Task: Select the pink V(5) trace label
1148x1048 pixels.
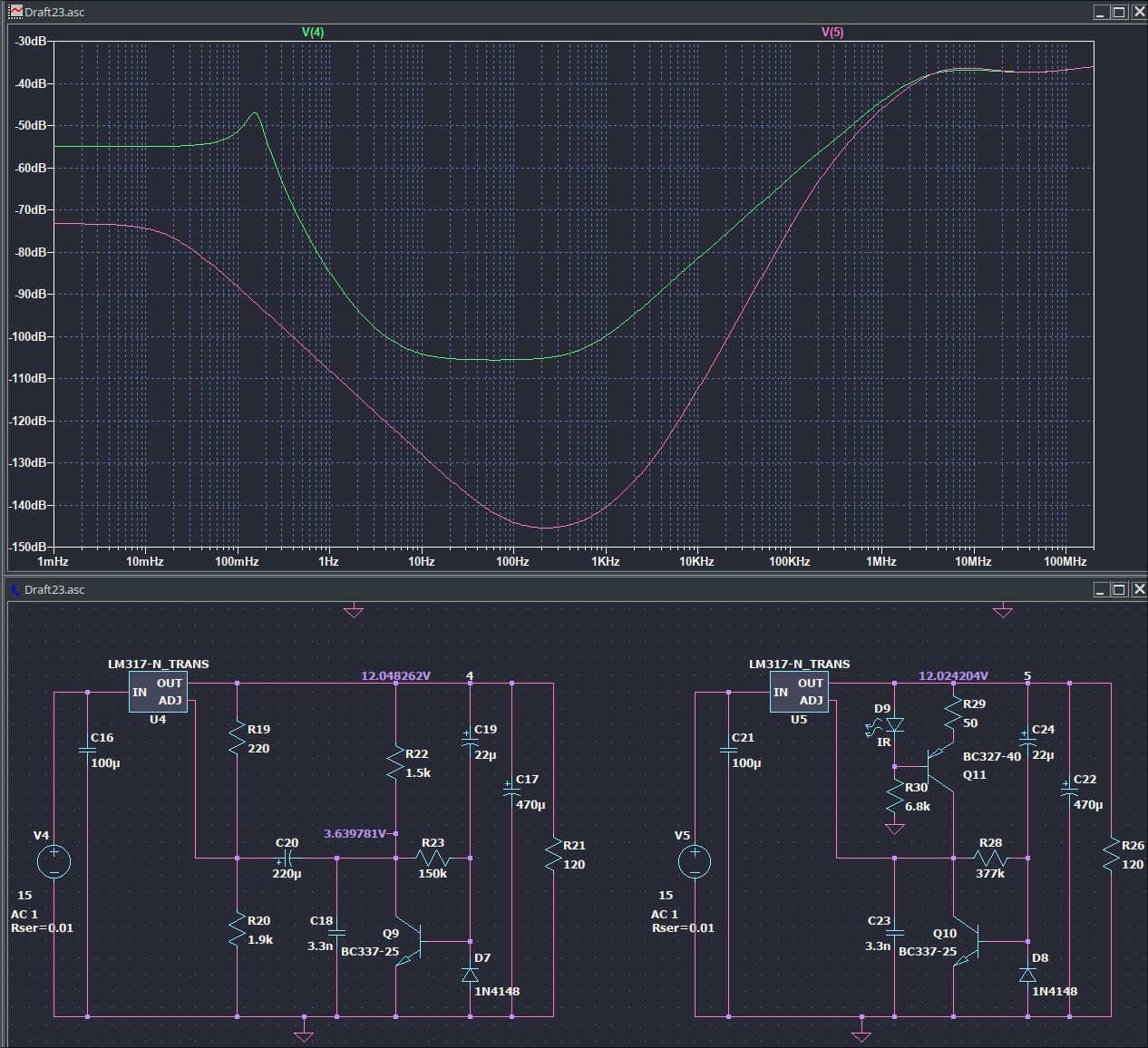Action: pos(832,32)
